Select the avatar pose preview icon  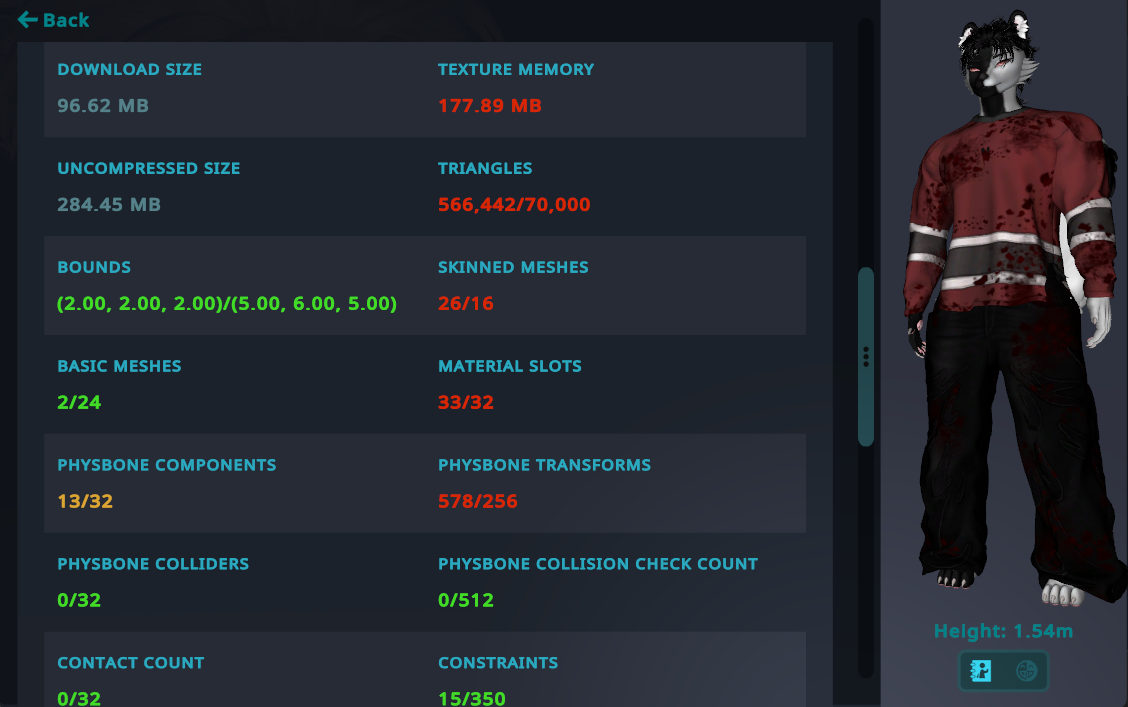[x=981, y=670]
